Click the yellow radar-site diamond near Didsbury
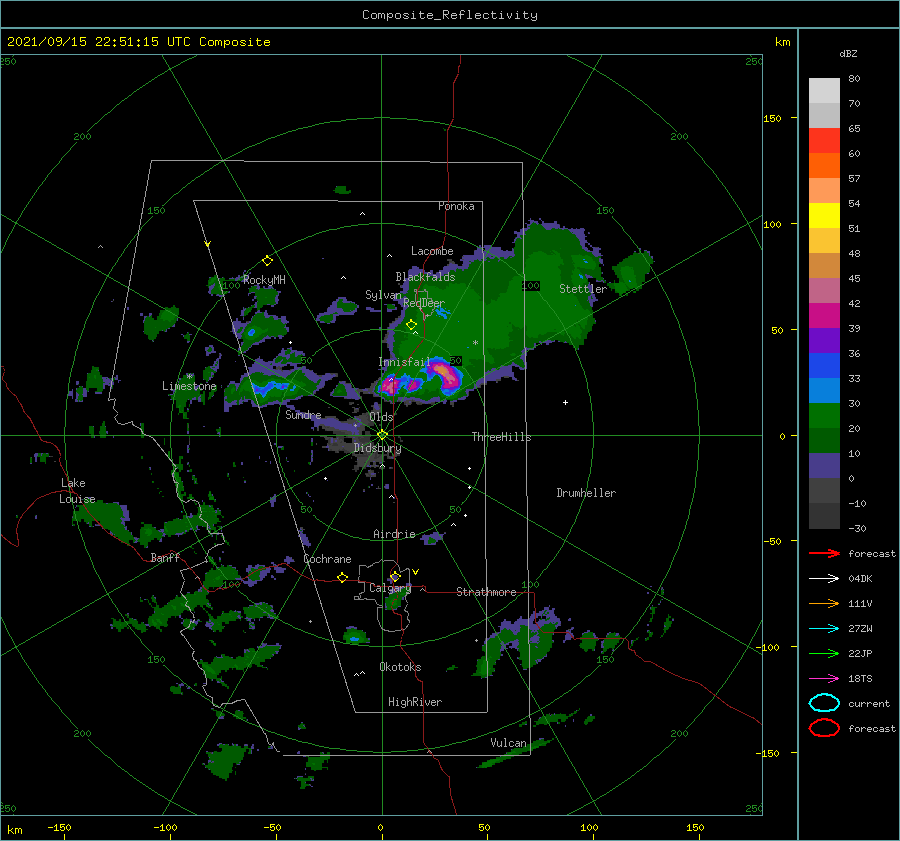This screenshot has width=900, height=841. coord(382,435)
